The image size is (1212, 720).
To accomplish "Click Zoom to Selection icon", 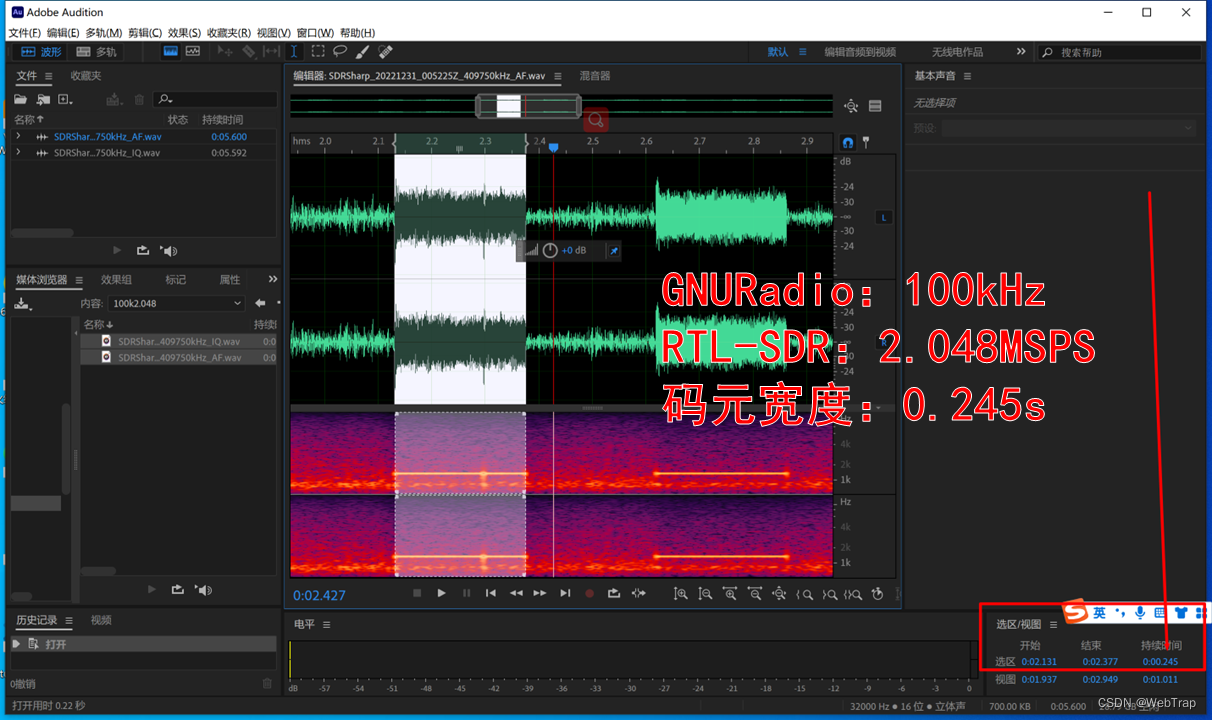I will click(853, 594).
